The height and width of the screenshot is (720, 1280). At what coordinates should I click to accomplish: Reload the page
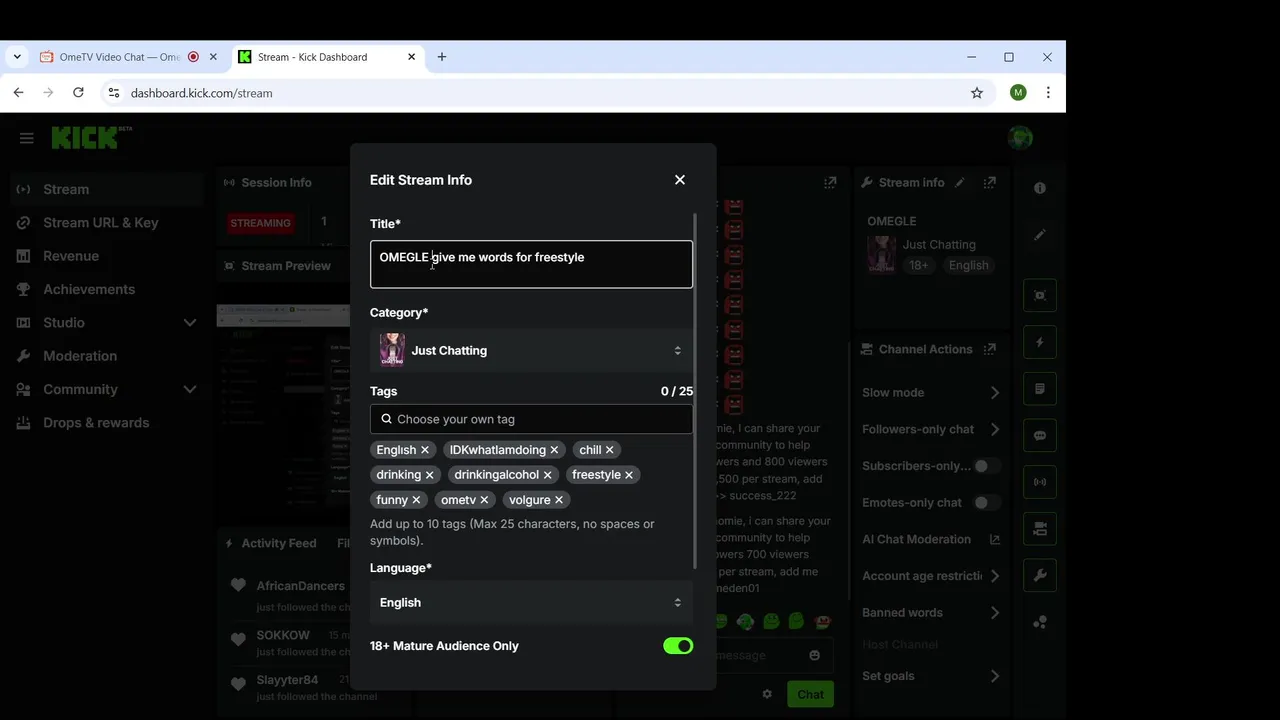78,93
